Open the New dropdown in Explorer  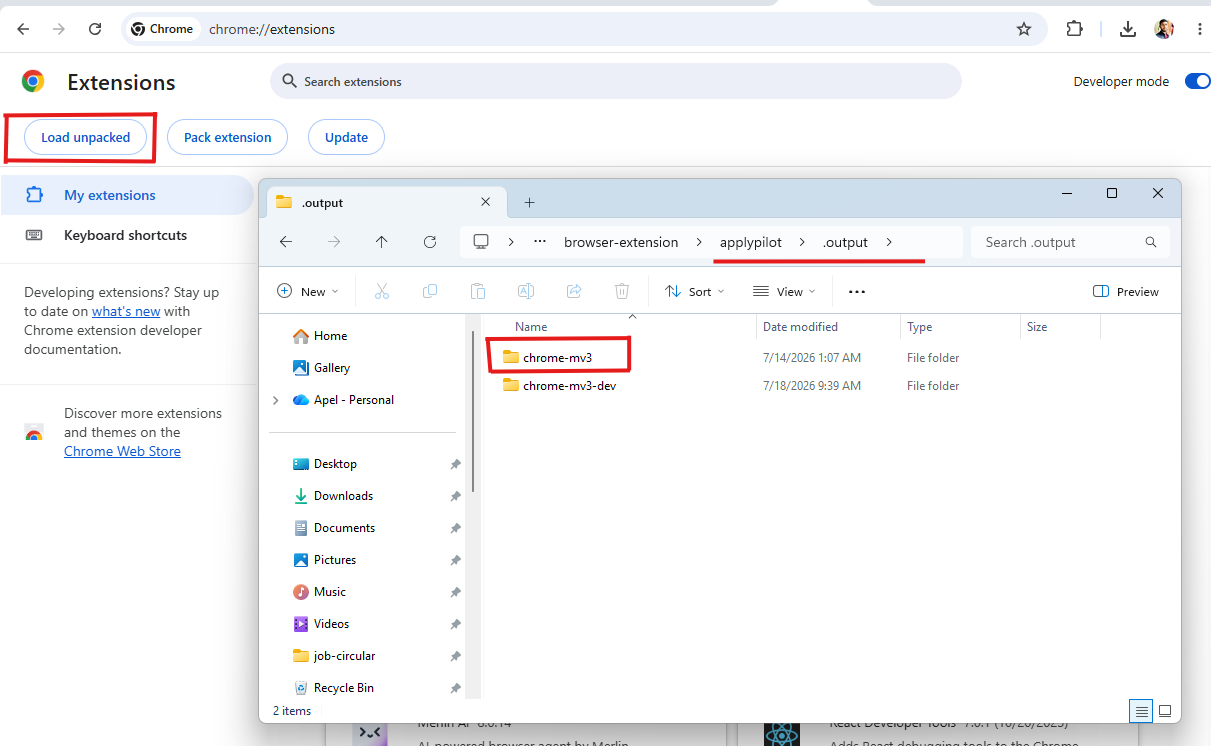308,291
